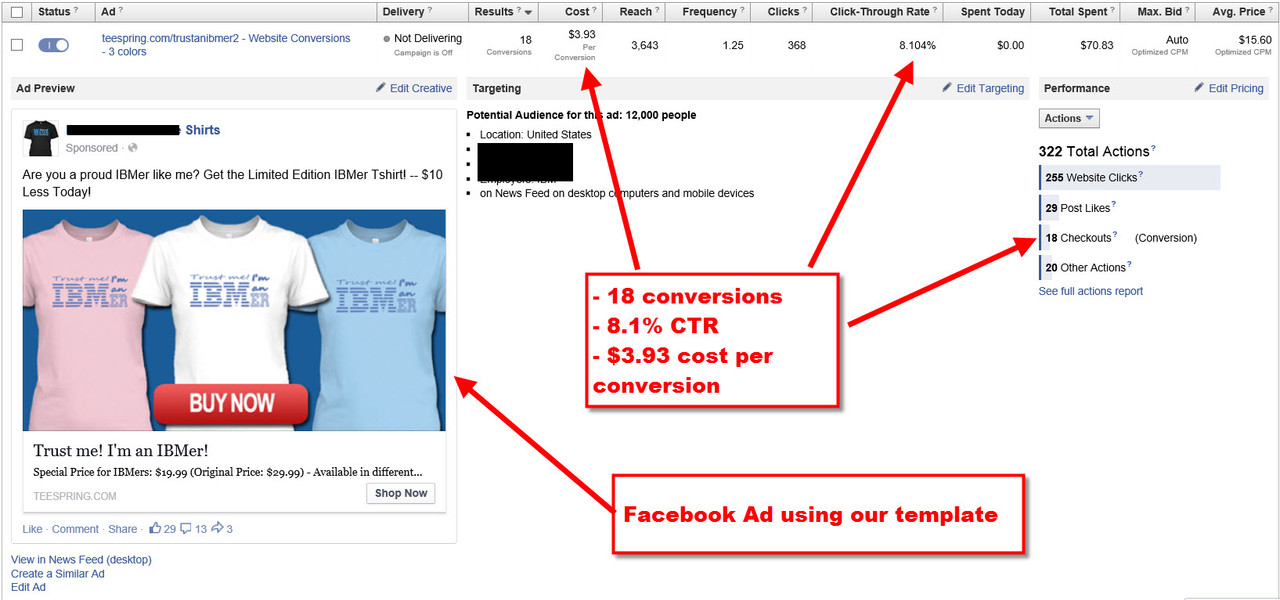This screenshot has height=600, width=1280.
Task: Click the comments bubble icon showing 13
Action: [x=186, y=528]
